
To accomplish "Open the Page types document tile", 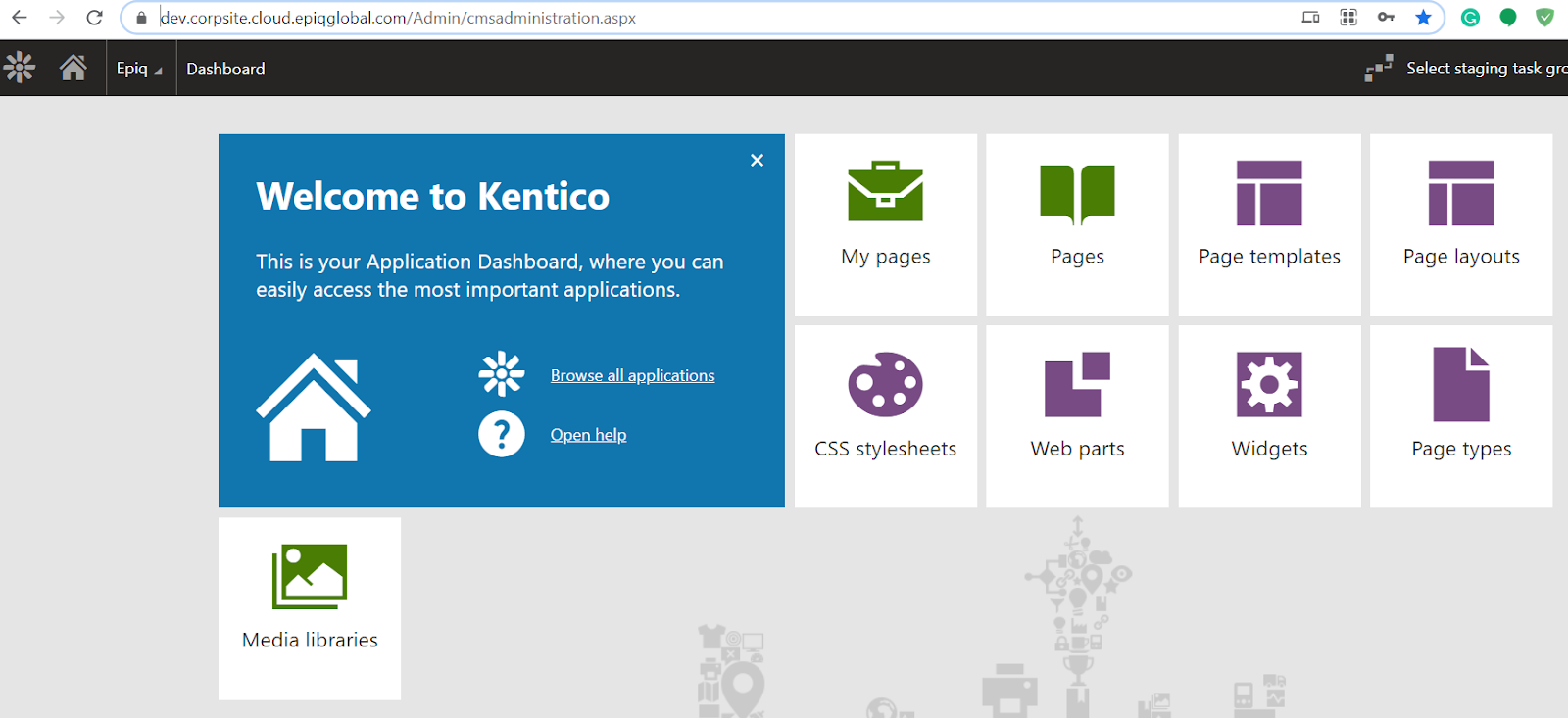I will click(1461, 416).
